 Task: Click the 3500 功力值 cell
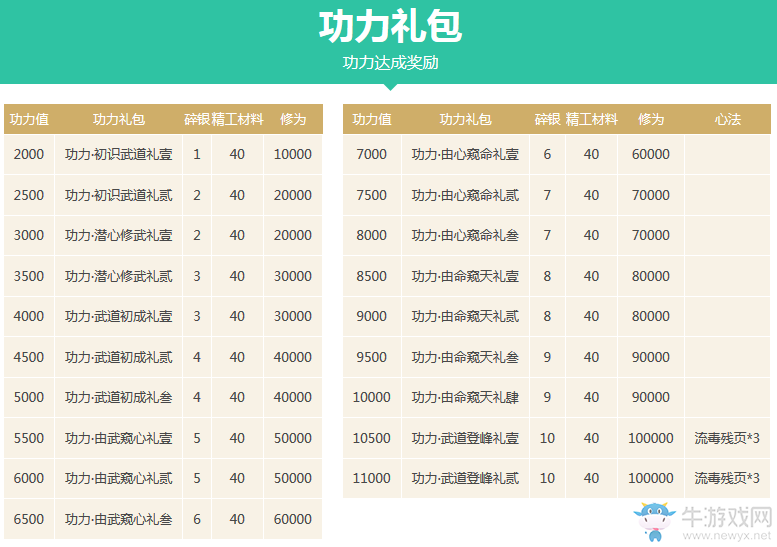click(x=29, y=275)
